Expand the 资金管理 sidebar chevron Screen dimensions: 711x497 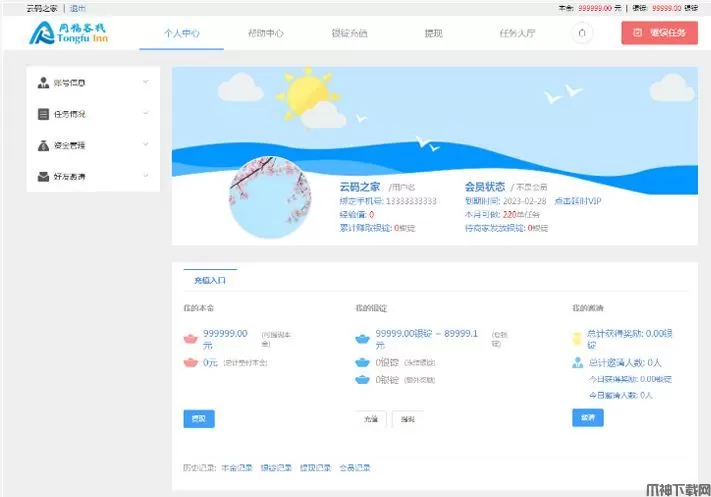pos(145,145)
